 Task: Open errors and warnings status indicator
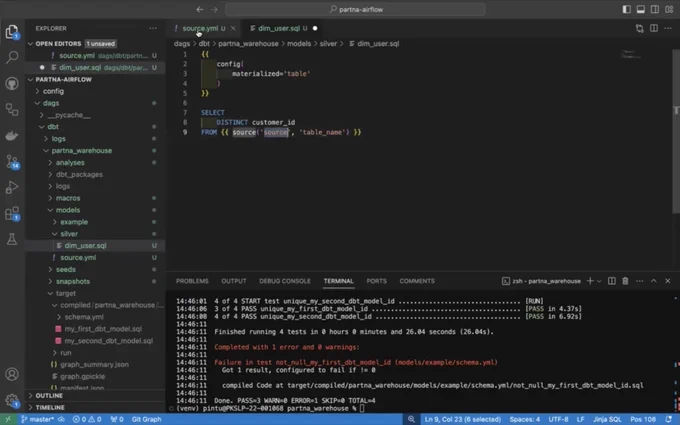[87, 419]
